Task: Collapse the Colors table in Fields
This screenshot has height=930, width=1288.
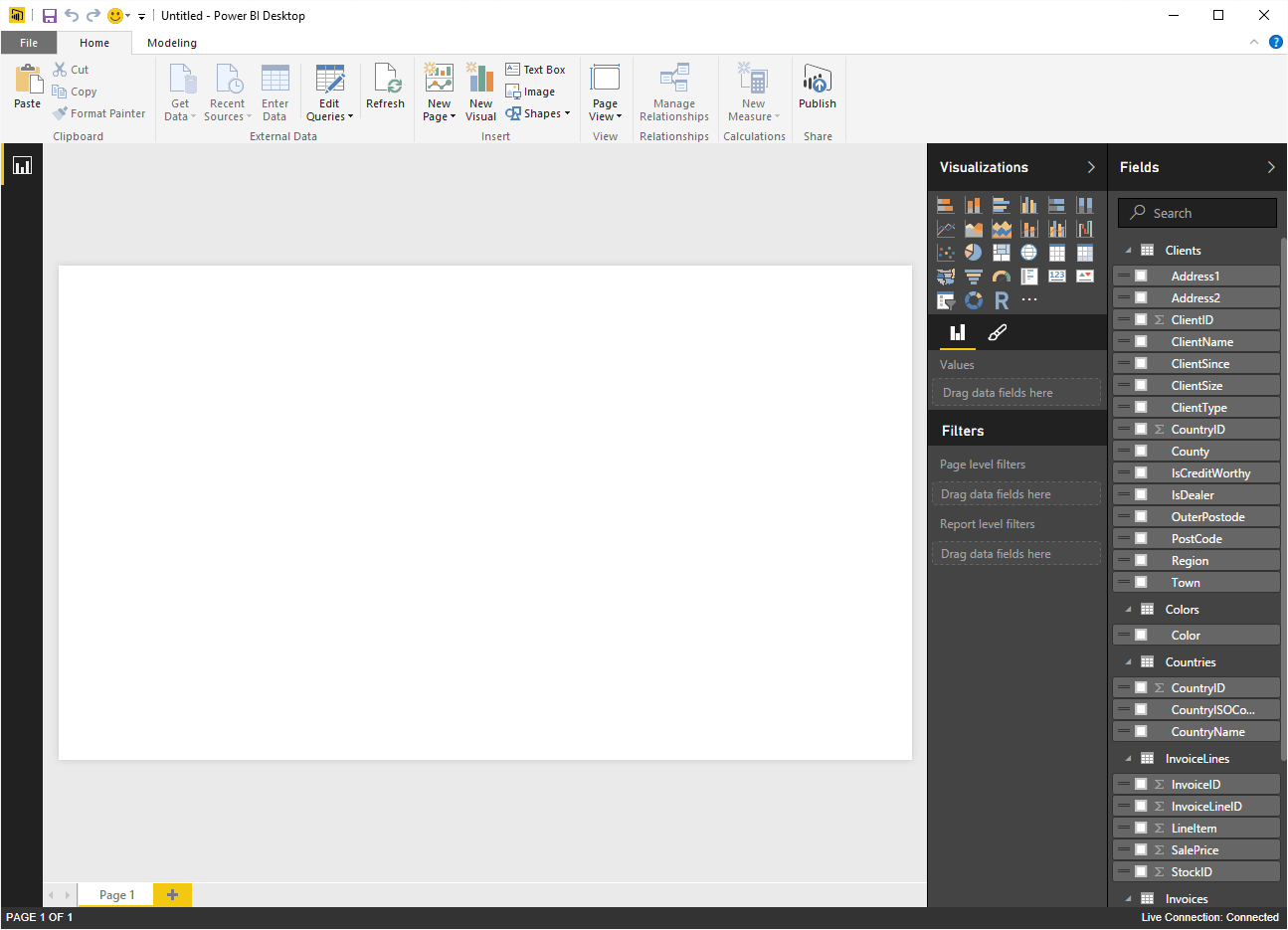Action: [1128, 610]
